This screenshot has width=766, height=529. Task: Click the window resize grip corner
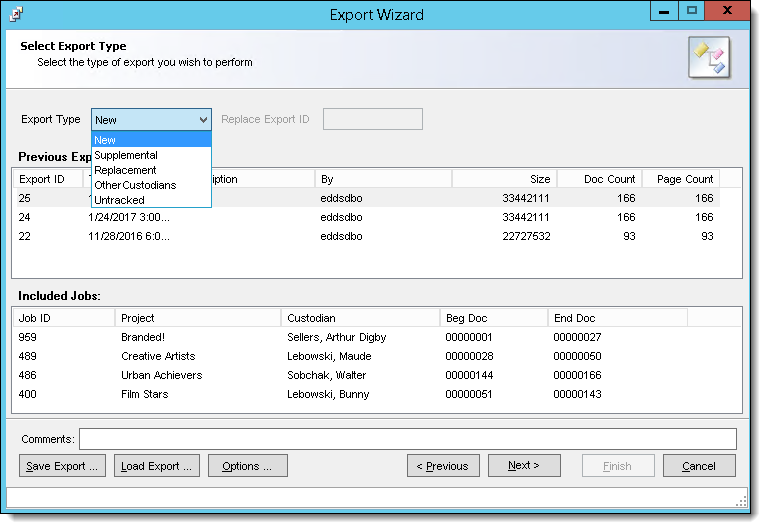[x=742, y=501]
